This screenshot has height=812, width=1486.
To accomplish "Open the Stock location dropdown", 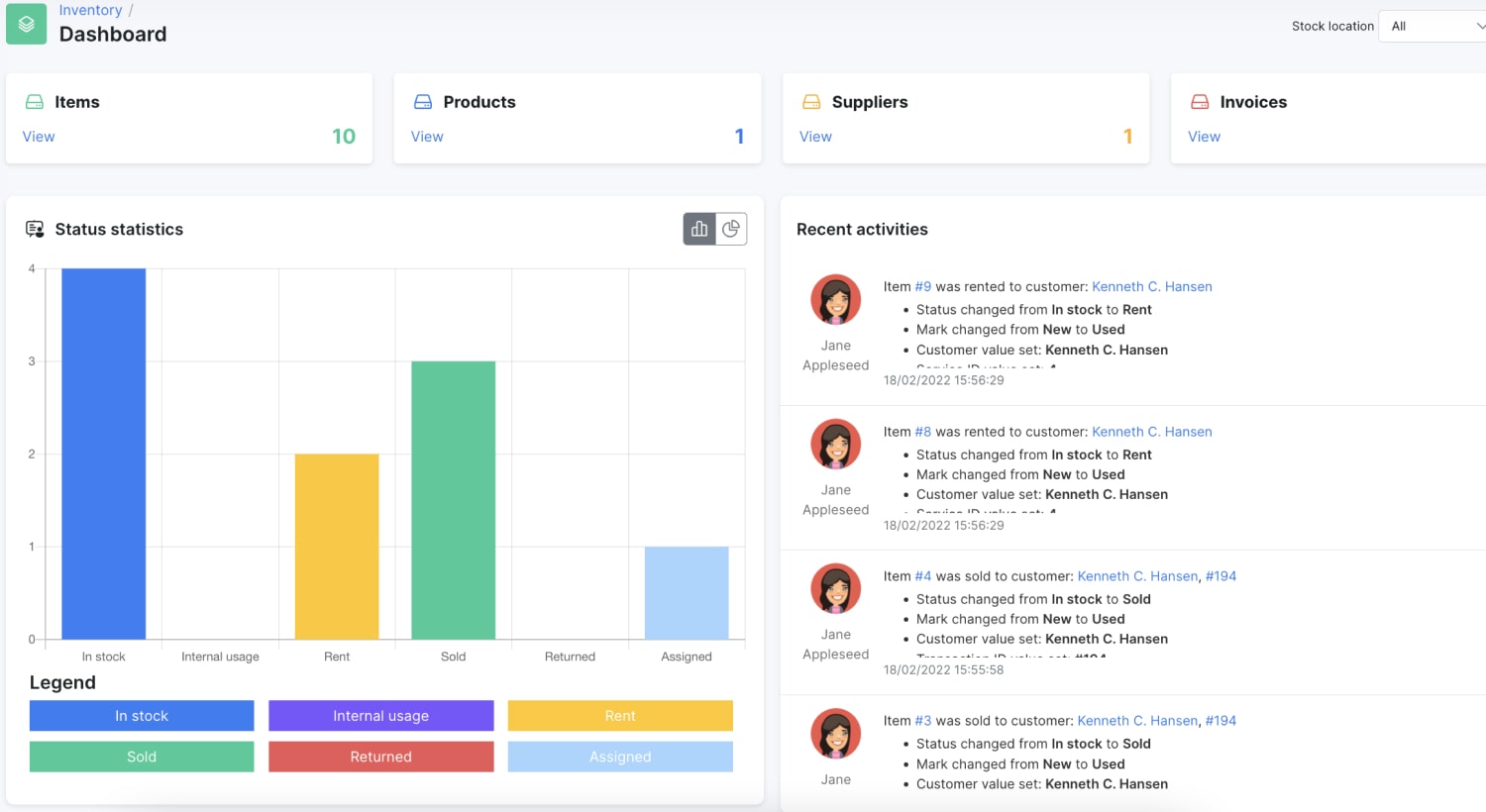I will (x=1433, y=26).
